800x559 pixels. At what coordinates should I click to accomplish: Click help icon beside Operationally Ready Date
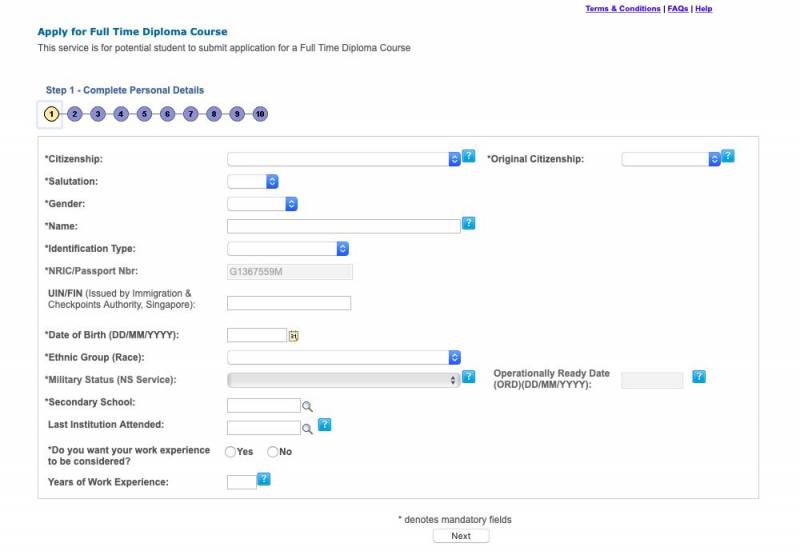pos(699,377)
